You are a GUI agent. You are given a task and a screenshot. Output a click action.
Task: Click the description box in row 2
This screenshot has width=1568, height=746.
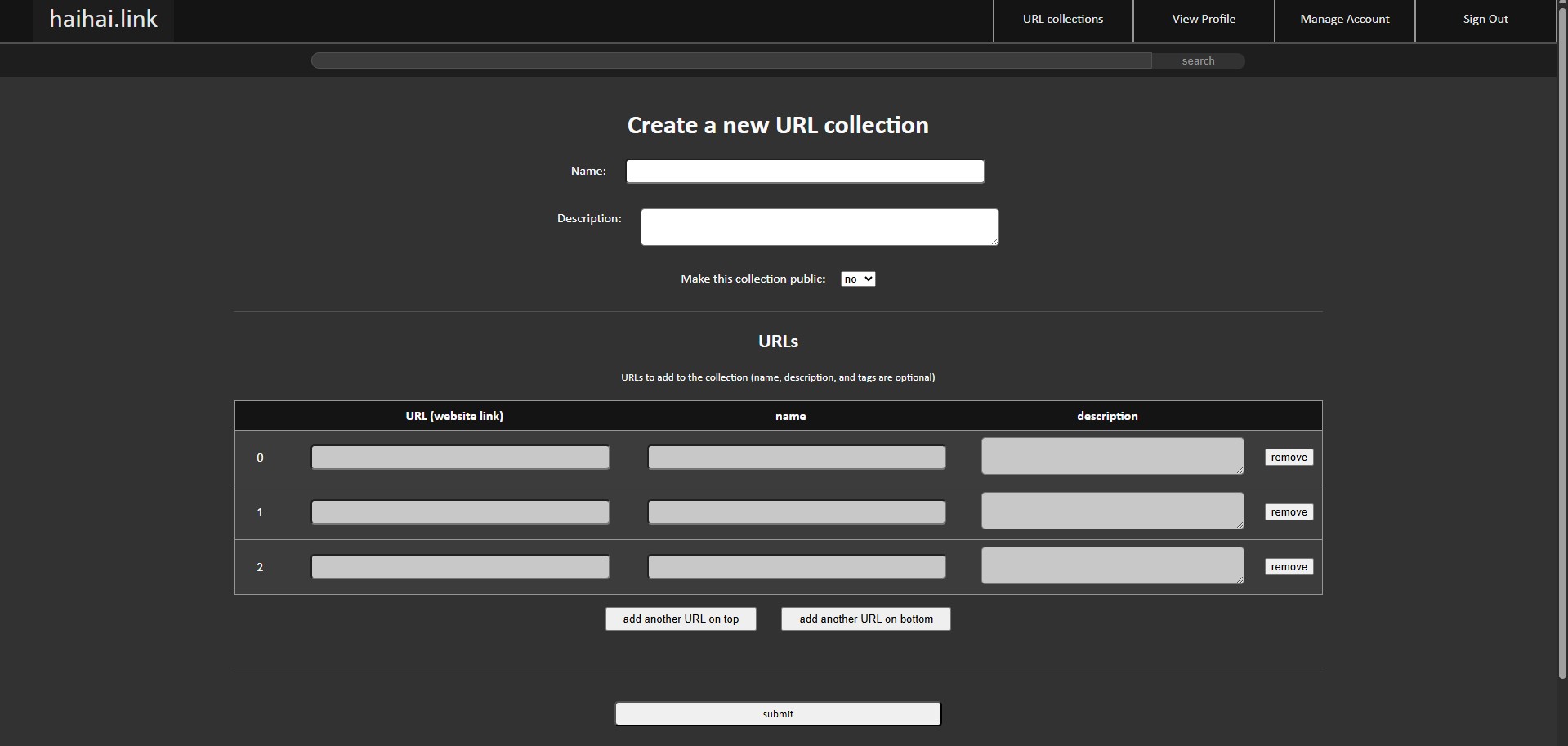(1112, 565)
